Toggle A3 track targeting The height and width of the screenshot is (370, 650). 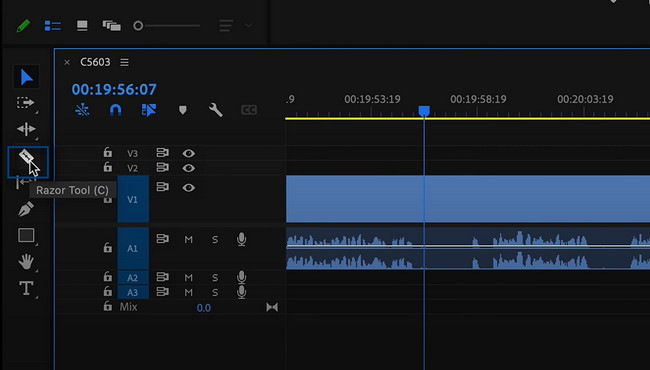(133, 293)
